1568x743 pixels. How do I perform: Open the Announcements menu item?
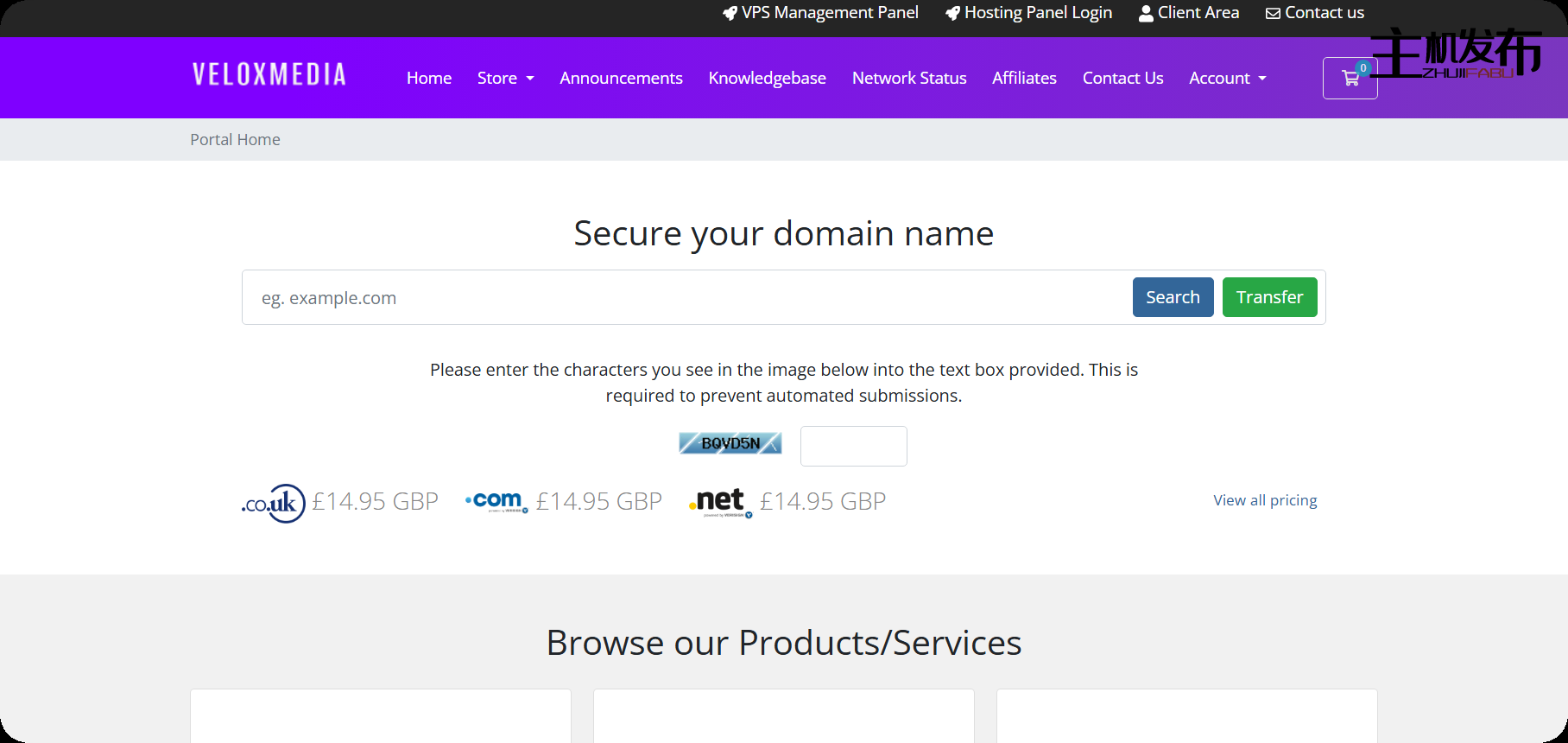(x=621, y=79)
